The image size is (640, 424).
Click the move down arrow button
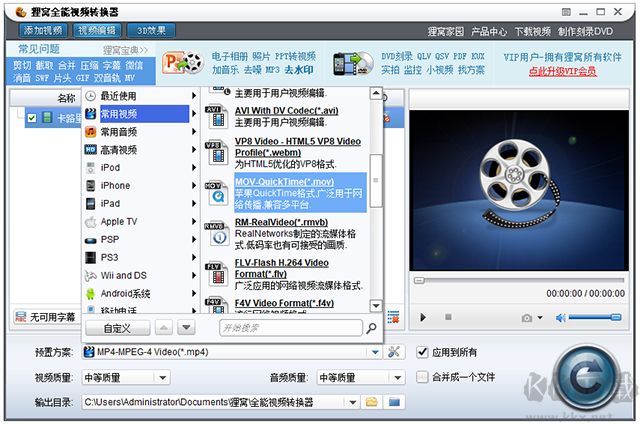point(187,327)
